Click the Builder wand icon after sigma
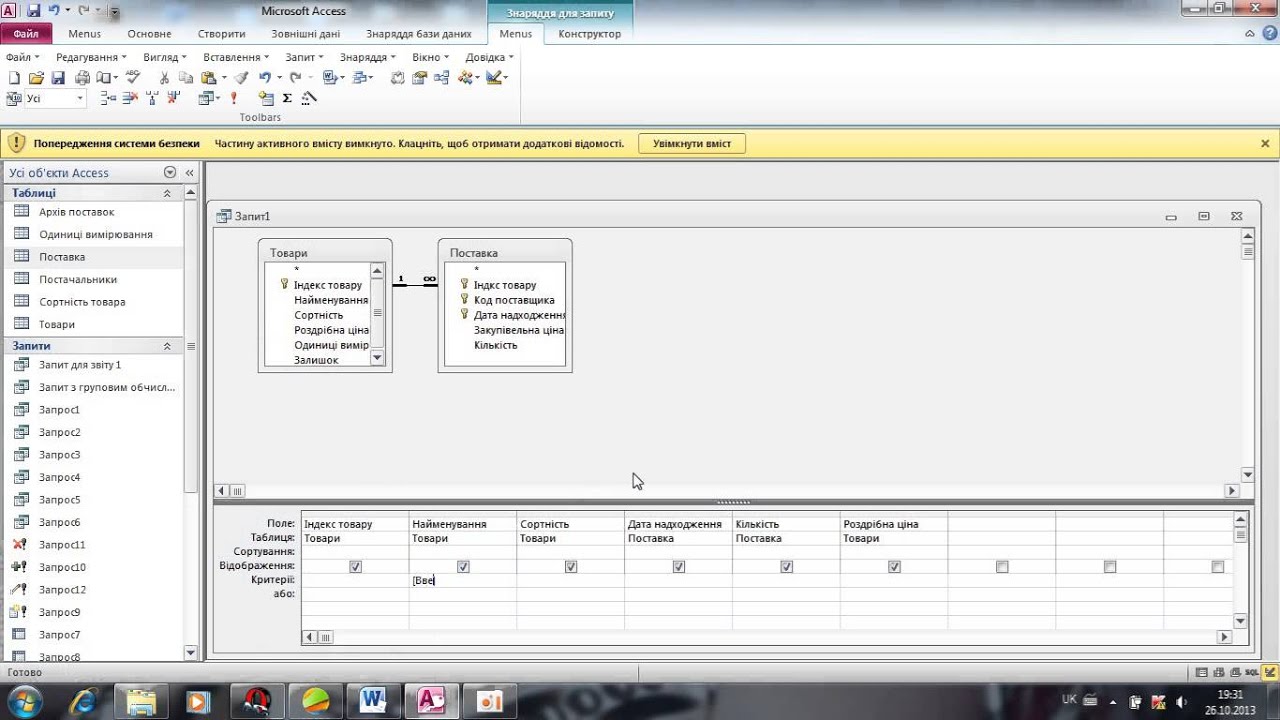The width and height of the screenshot is (1280, 720). [x=309, y=98]
